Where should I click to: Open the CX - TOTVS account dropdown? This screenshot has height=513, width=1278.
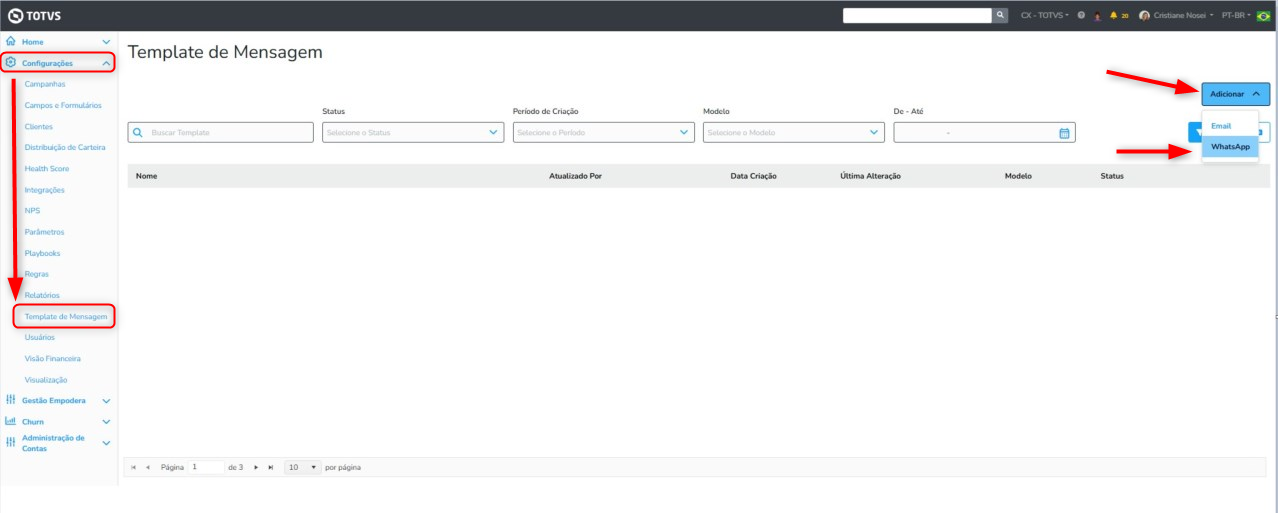pos(1045,16)
